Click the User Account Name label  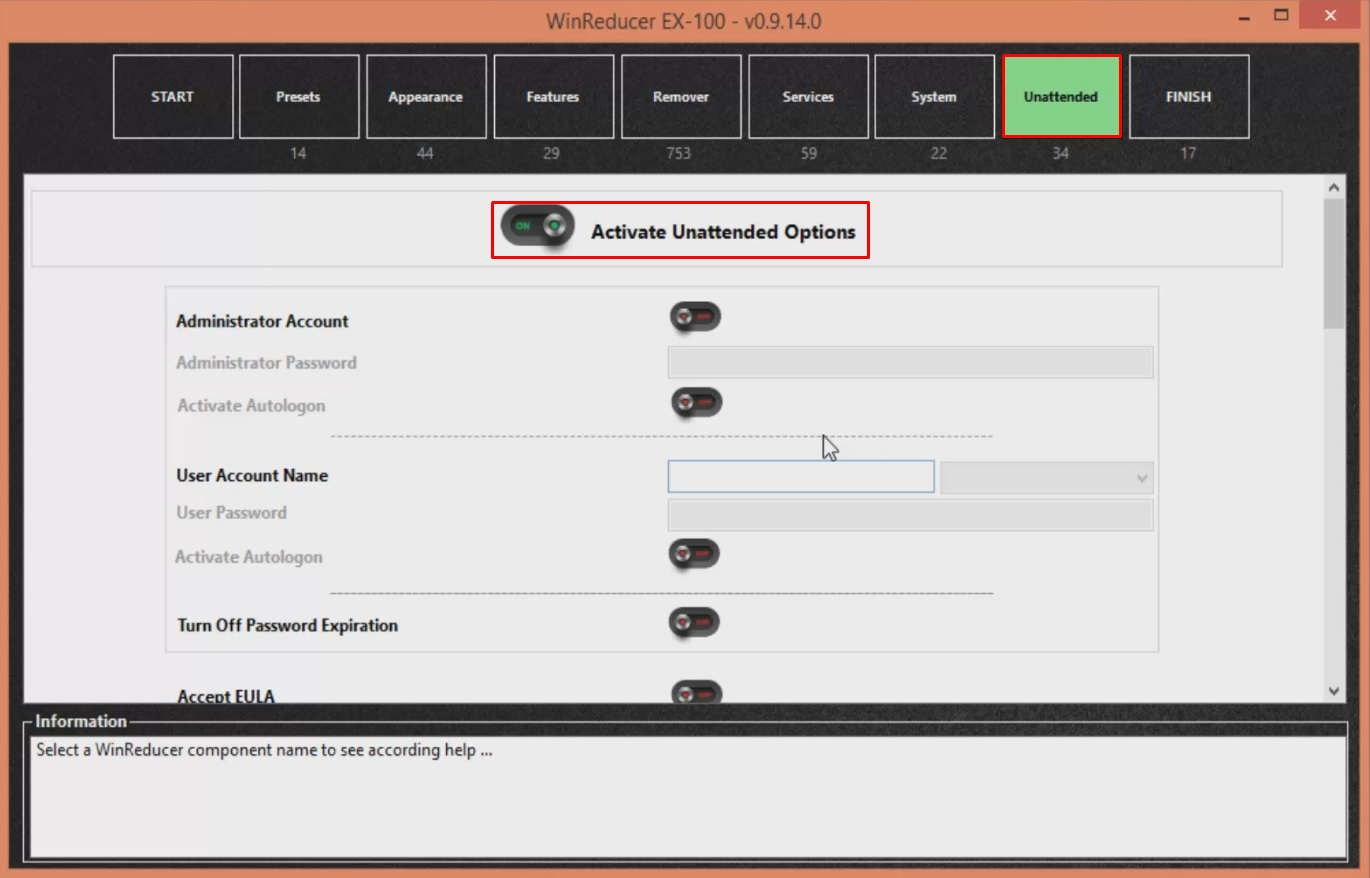(252, 475)
